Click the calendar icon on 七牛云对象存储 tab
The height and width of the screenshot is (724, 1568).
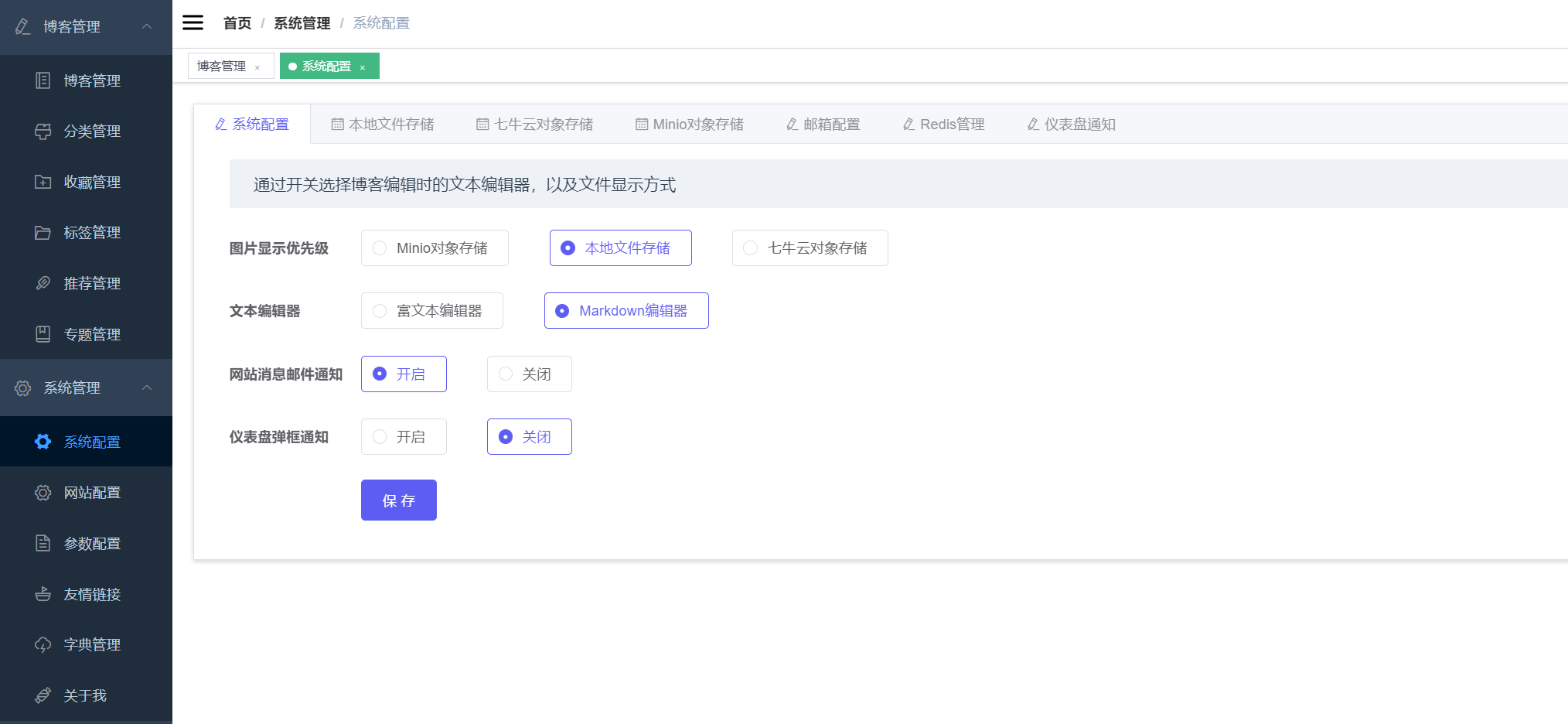482,125
